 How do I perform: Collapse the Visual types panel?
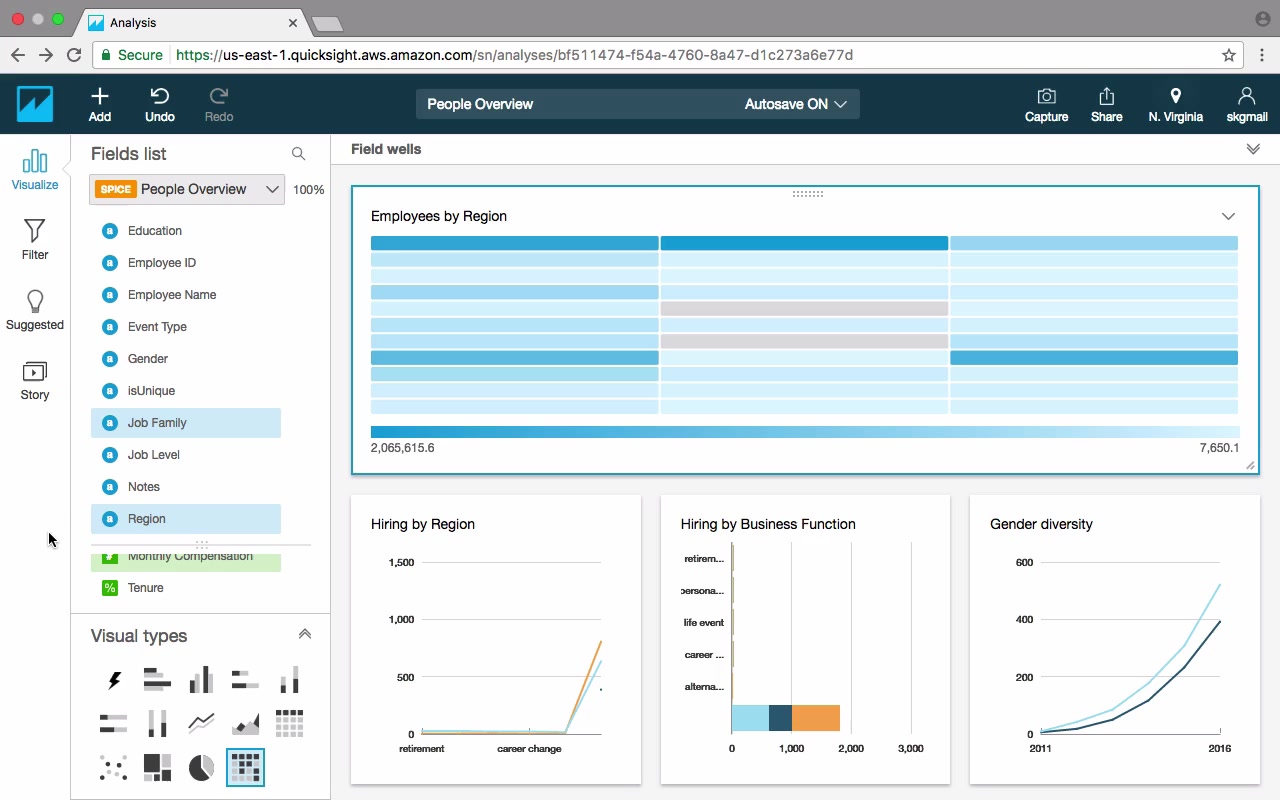tap(305, 634)
